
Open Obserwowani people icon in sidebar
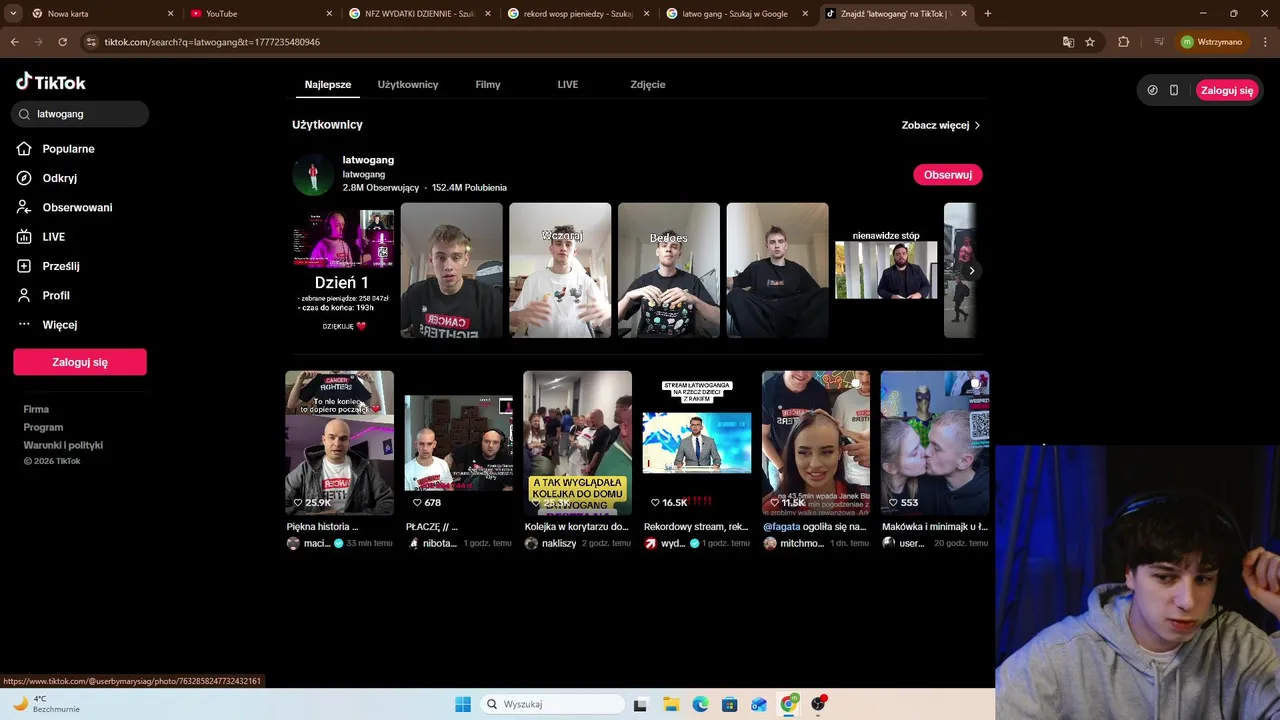(24, 207)
